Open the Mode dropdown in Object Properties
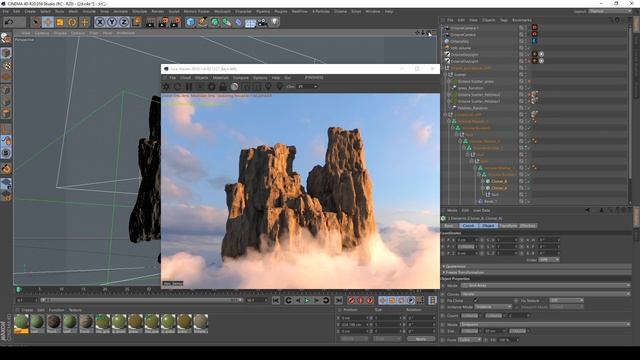Screen dimensions: 640x360 point(546,286)
